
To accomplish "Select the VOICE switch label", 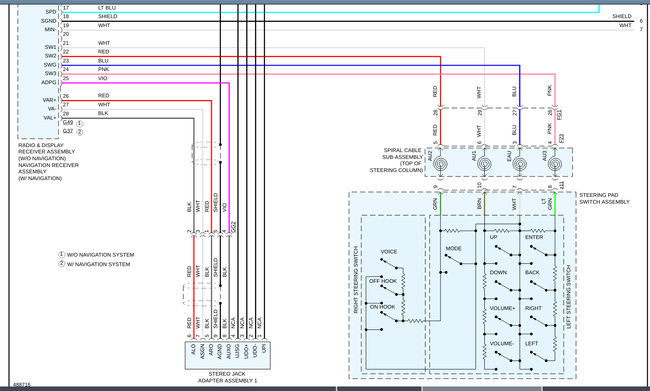I will tap(388, 252).
